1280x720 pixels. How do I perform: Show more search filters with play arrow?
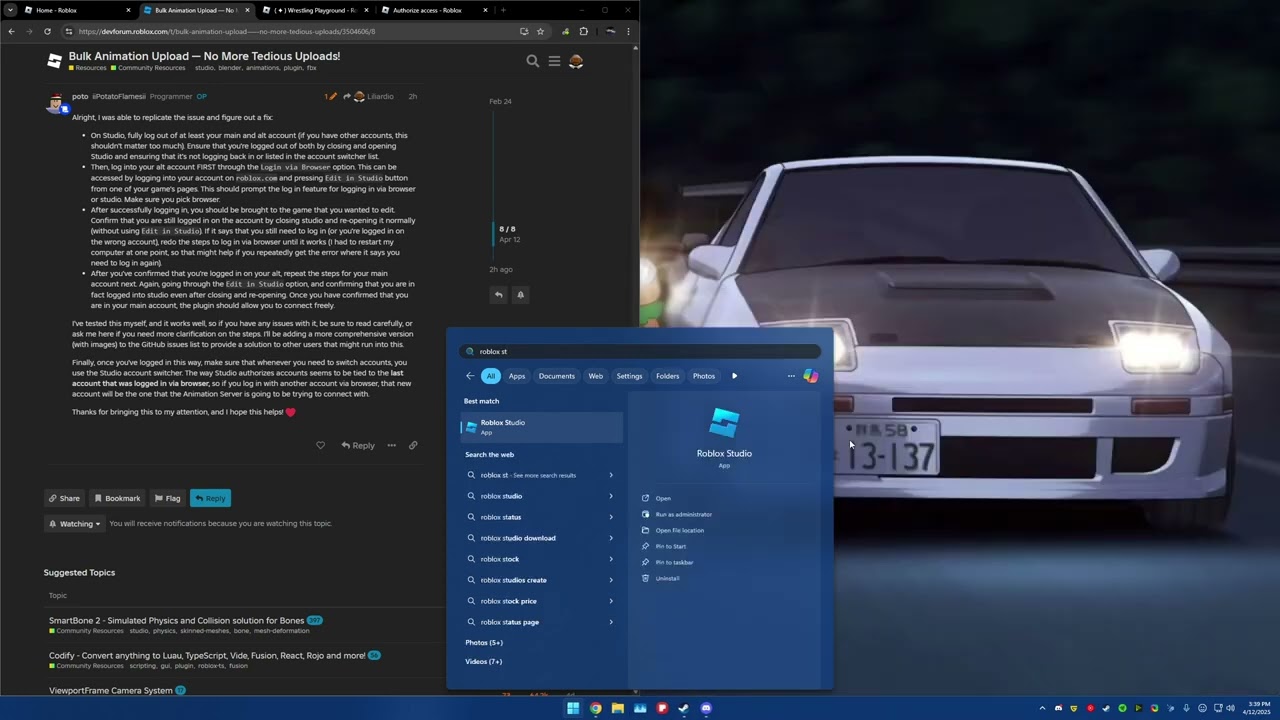(734, 376)
